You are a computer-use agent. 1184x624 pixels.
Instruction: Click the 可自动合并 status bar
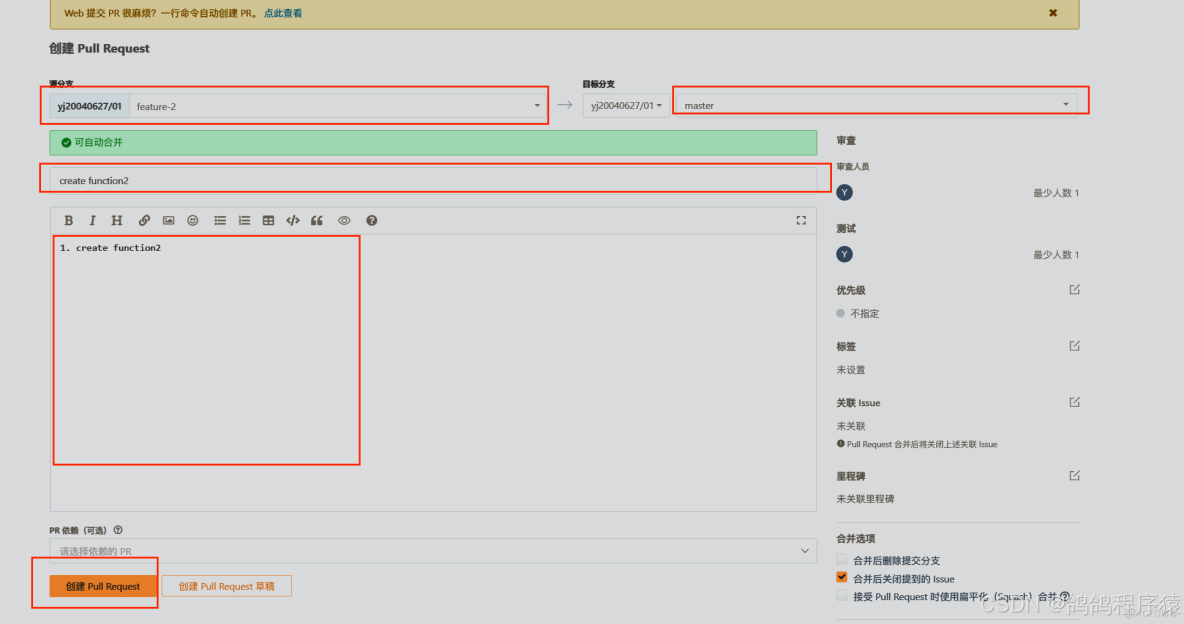coord(433,142)
